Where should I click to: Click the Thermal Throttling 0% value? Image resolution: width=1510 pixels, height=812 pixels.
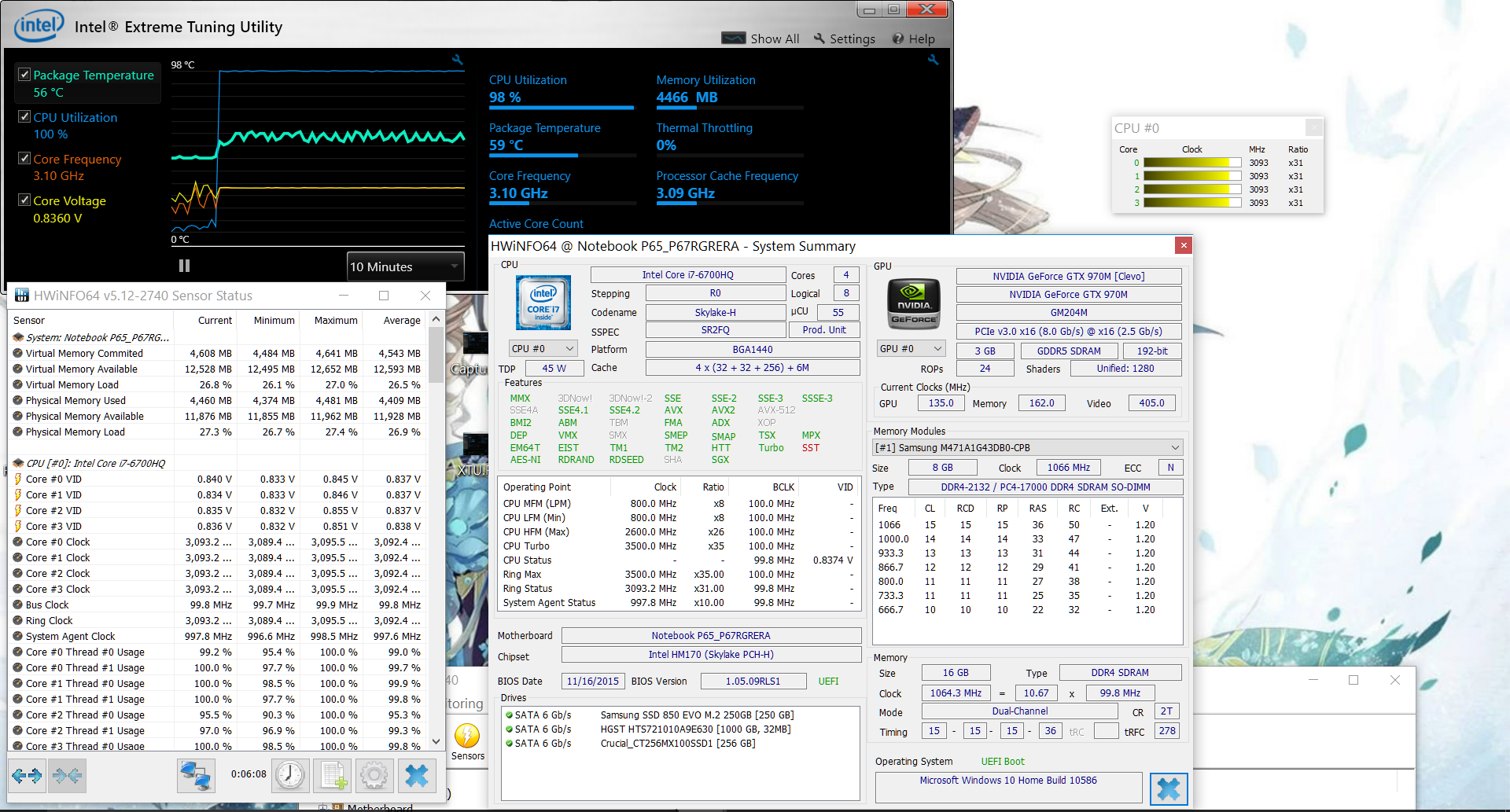pos(666,145)
